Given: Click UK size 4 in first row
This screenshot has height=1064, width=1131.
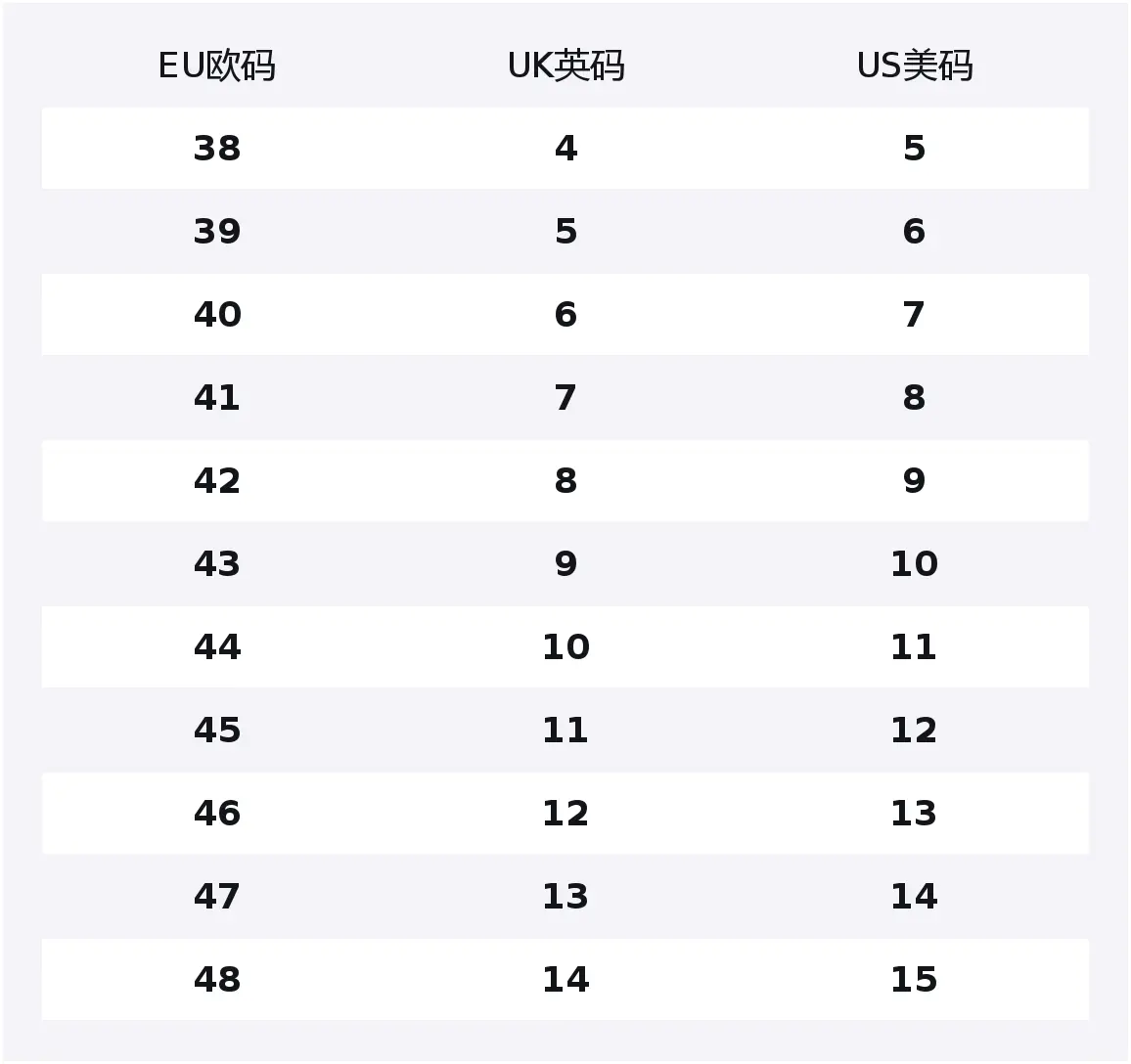Looking at the screenshot, I should (565, 149).
